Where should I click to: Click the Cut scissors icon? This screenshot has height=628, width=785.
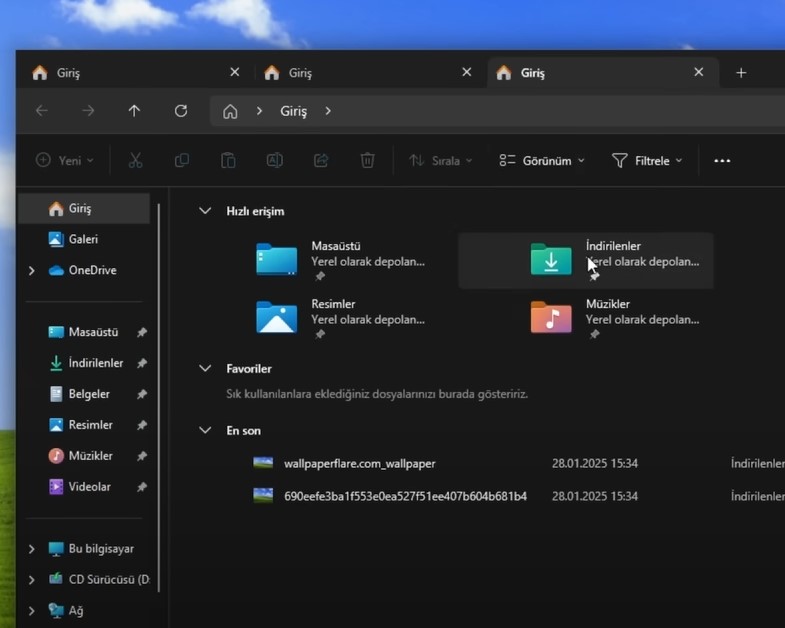pyautogui.click(x=136, y=161)
